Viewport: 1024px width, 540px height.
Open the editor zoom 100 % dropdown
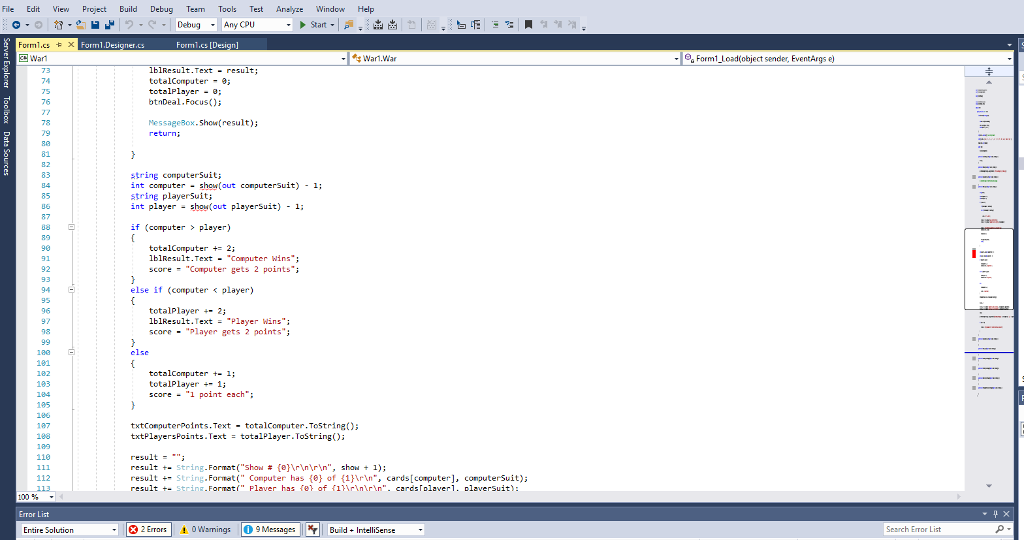click(x=36, y=497)
